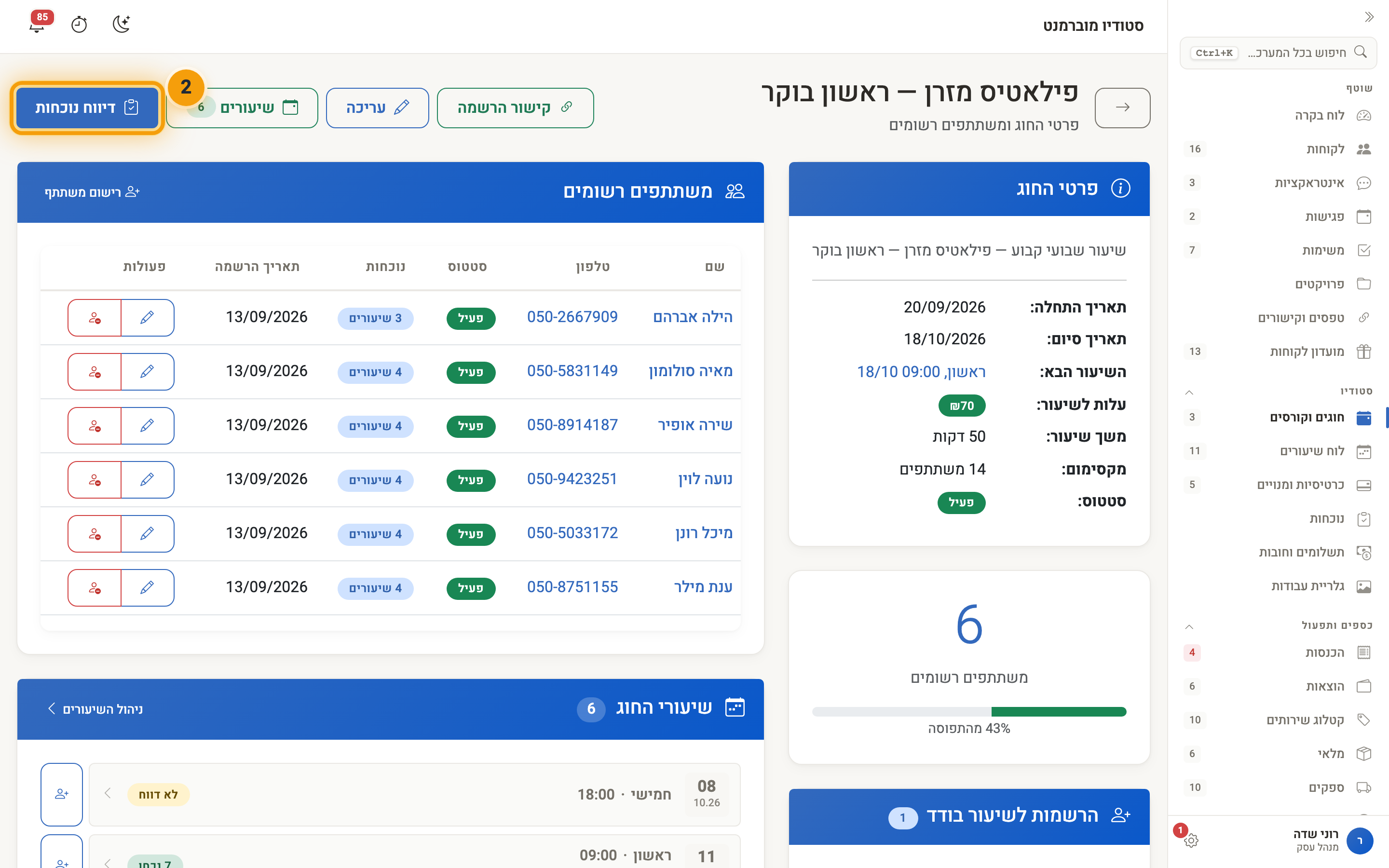Open ענת מילר participant name link
The width and height of the screenshot is (1389, 868).
703,587
